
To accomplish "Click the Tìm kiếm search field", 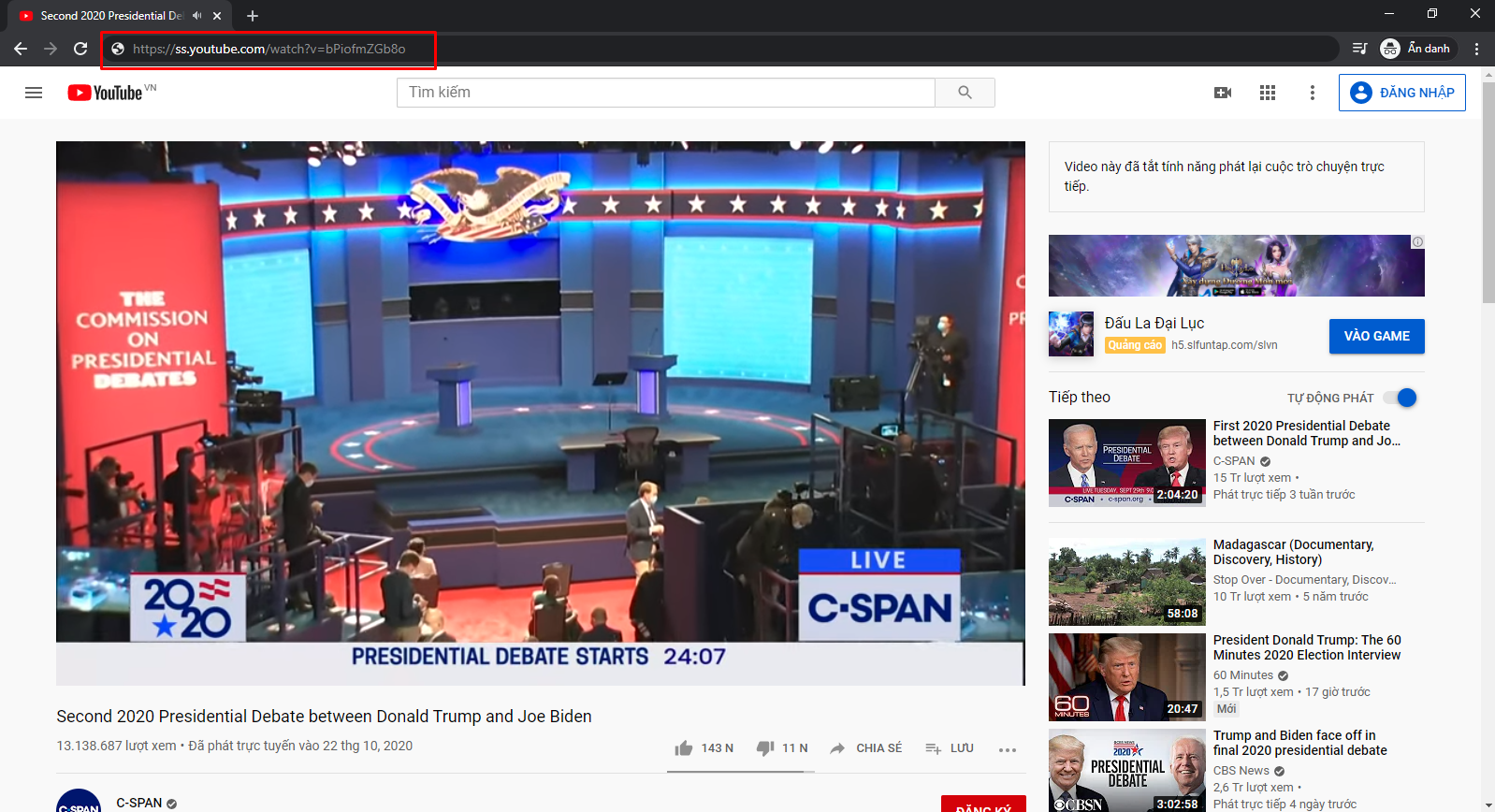I will 666,93.
